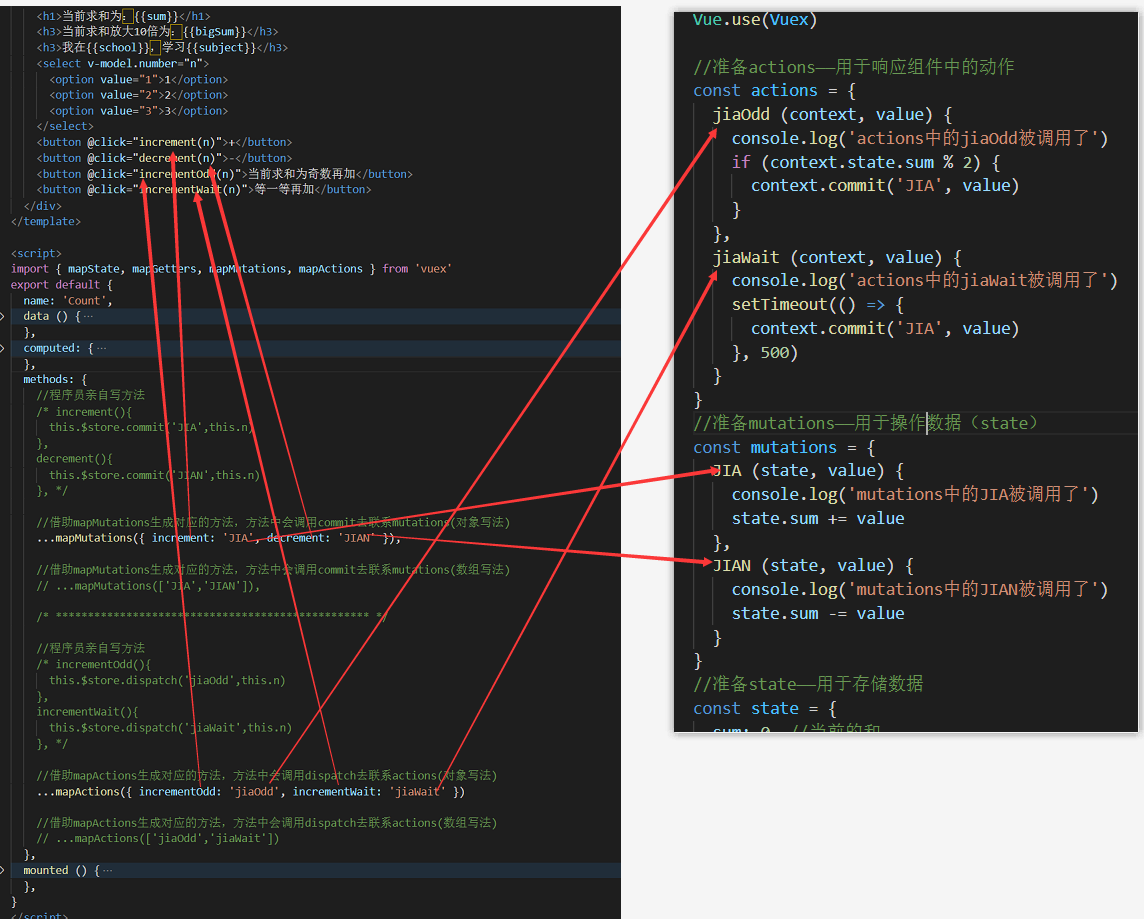Screen dimensions: 1144x919
Task: Click console.log 'actions中的jiaWait被调用了' line
Action: tap(924, 281)
